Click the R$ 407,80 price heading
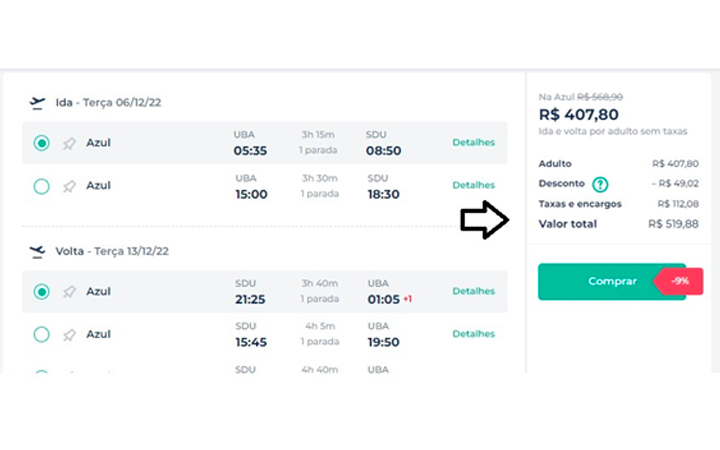The width and height of the screenshot is (720, 450). 579,114
